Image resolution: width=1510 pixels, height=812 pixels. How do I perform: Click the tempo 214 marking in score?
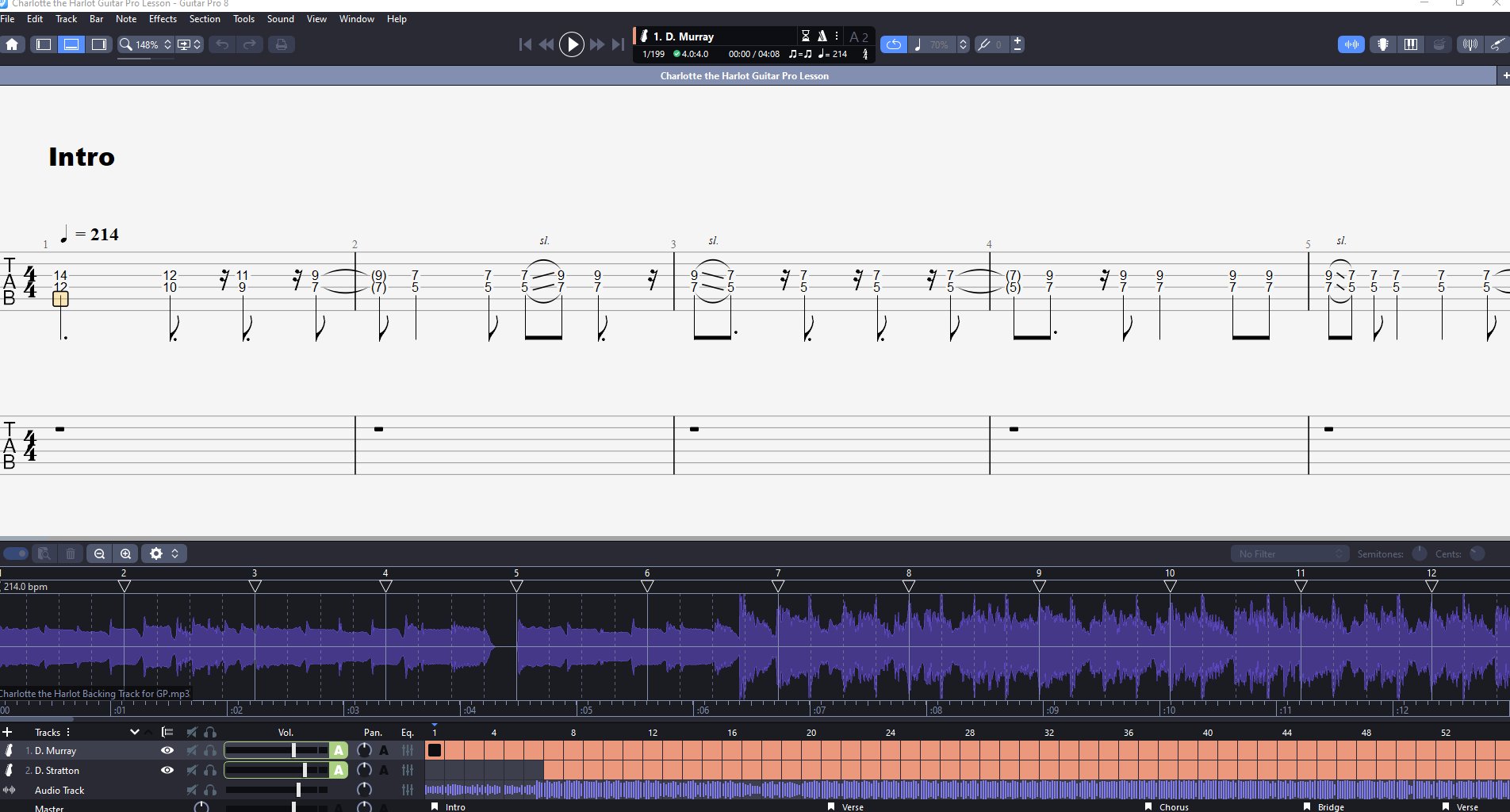coord(90,234)
